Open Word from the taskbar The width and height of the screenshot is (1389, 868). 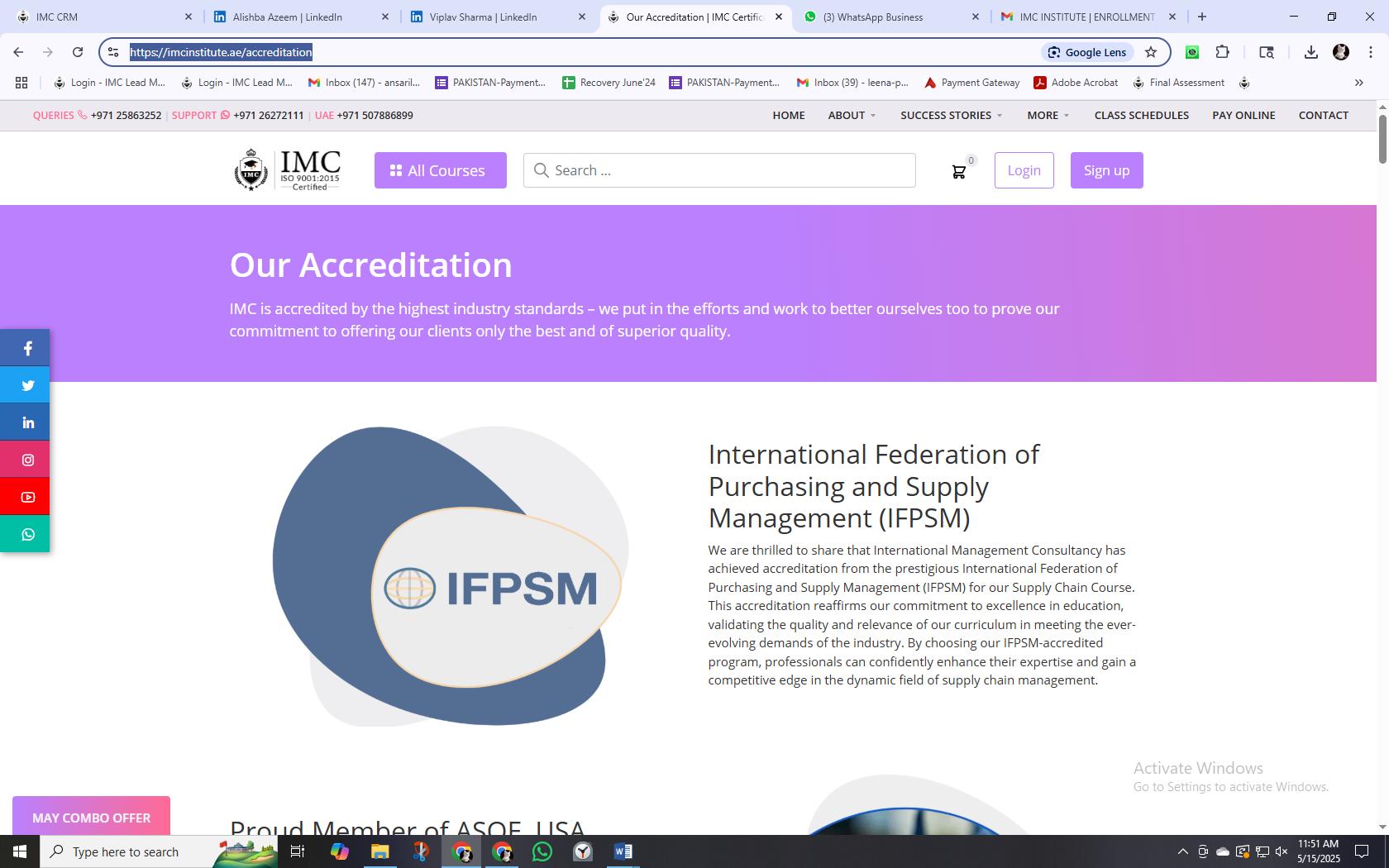(x=623, y=851)
